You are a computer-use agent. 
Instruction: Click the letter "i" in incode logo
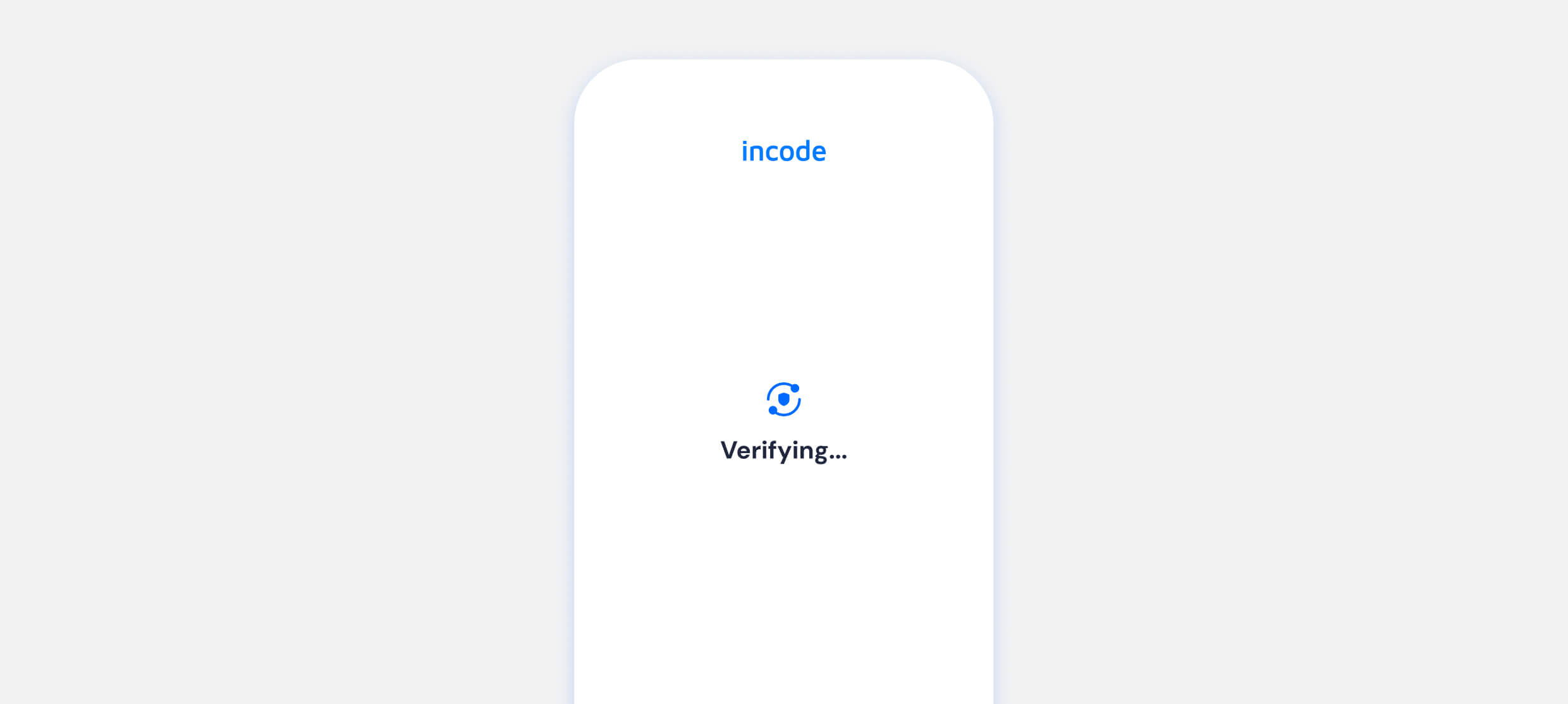[x=745, y=151]
